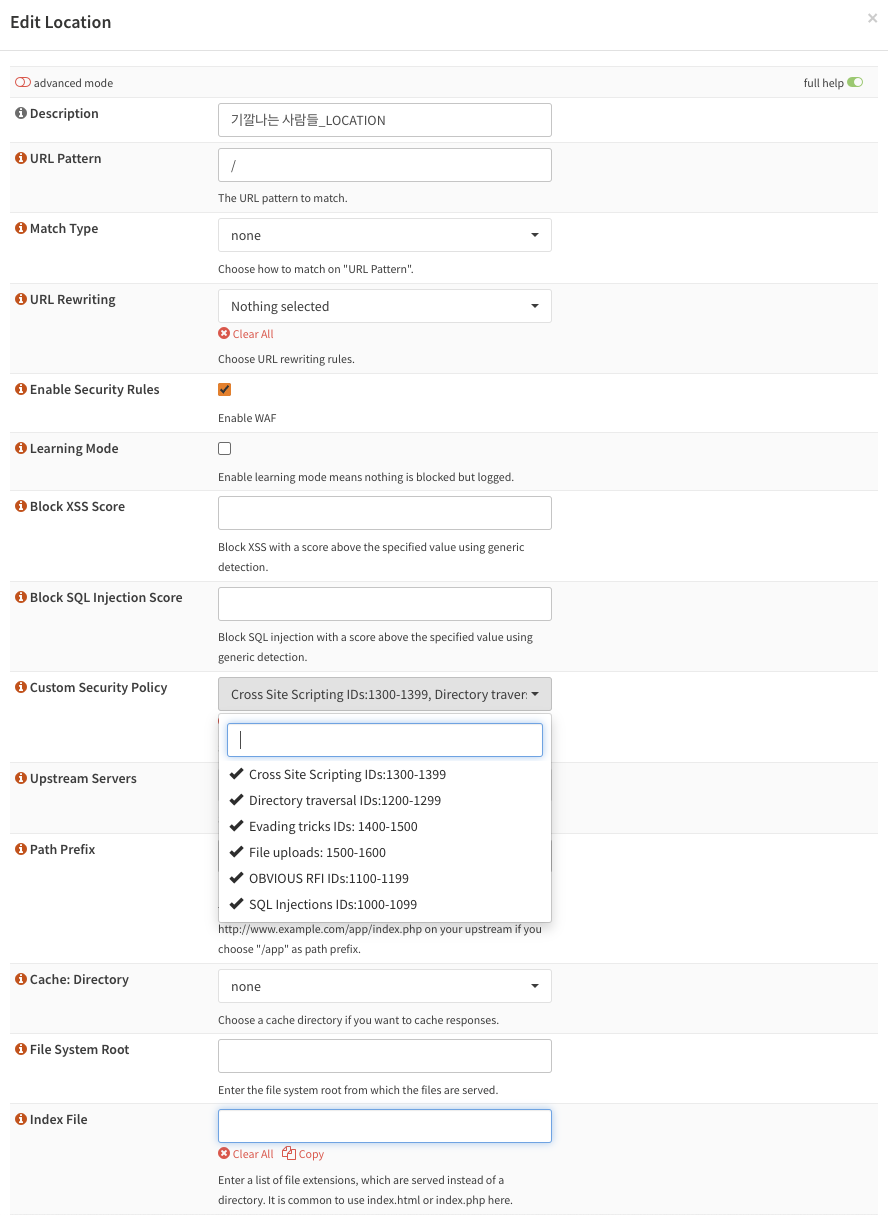Image resolution: width=888 pixels, height=1215 pixels.
Task: Click info icon beside Match Type
Action: point(21,229)
